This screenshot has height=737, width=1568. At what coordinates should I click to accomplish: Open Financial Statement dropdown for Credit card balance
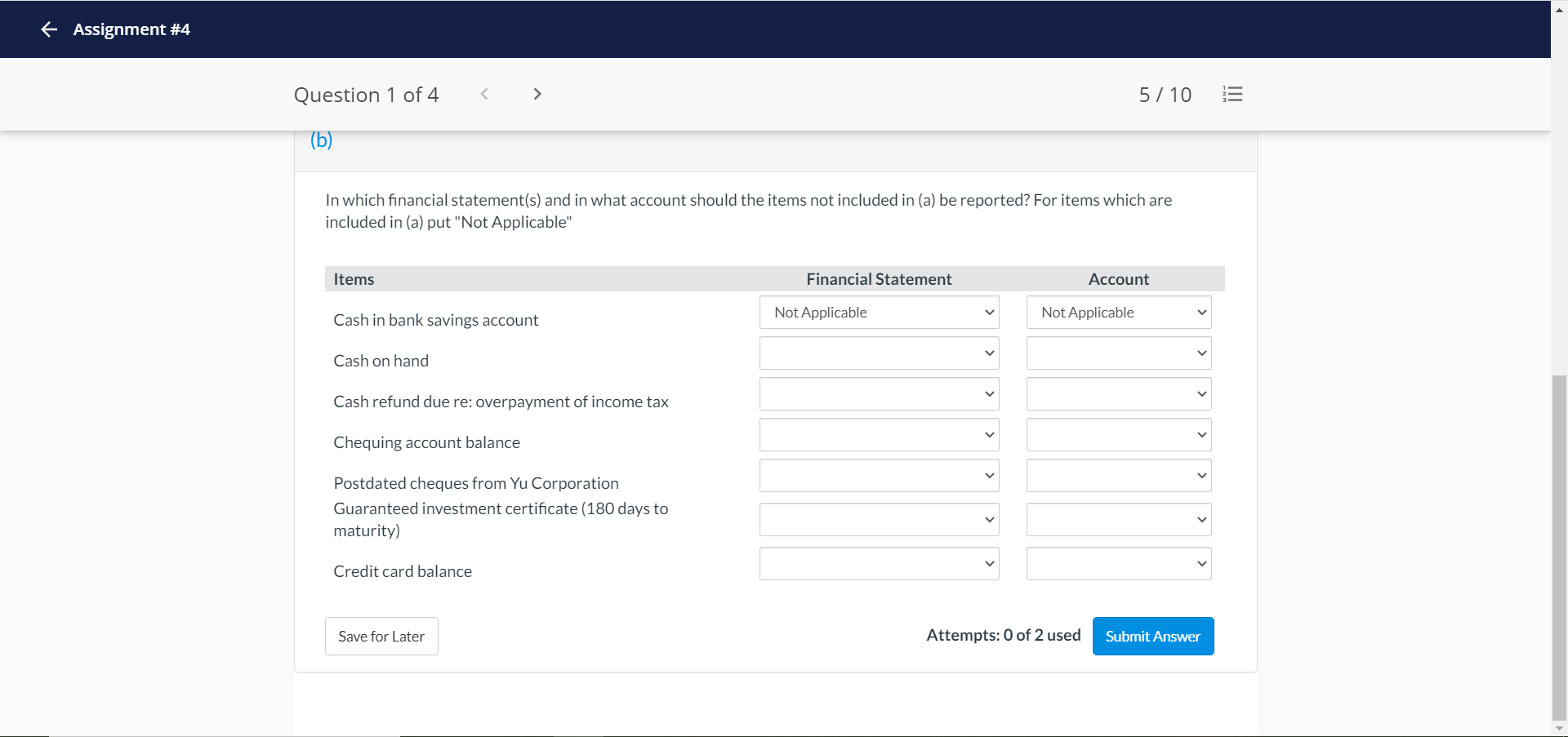tap(880, 564)
